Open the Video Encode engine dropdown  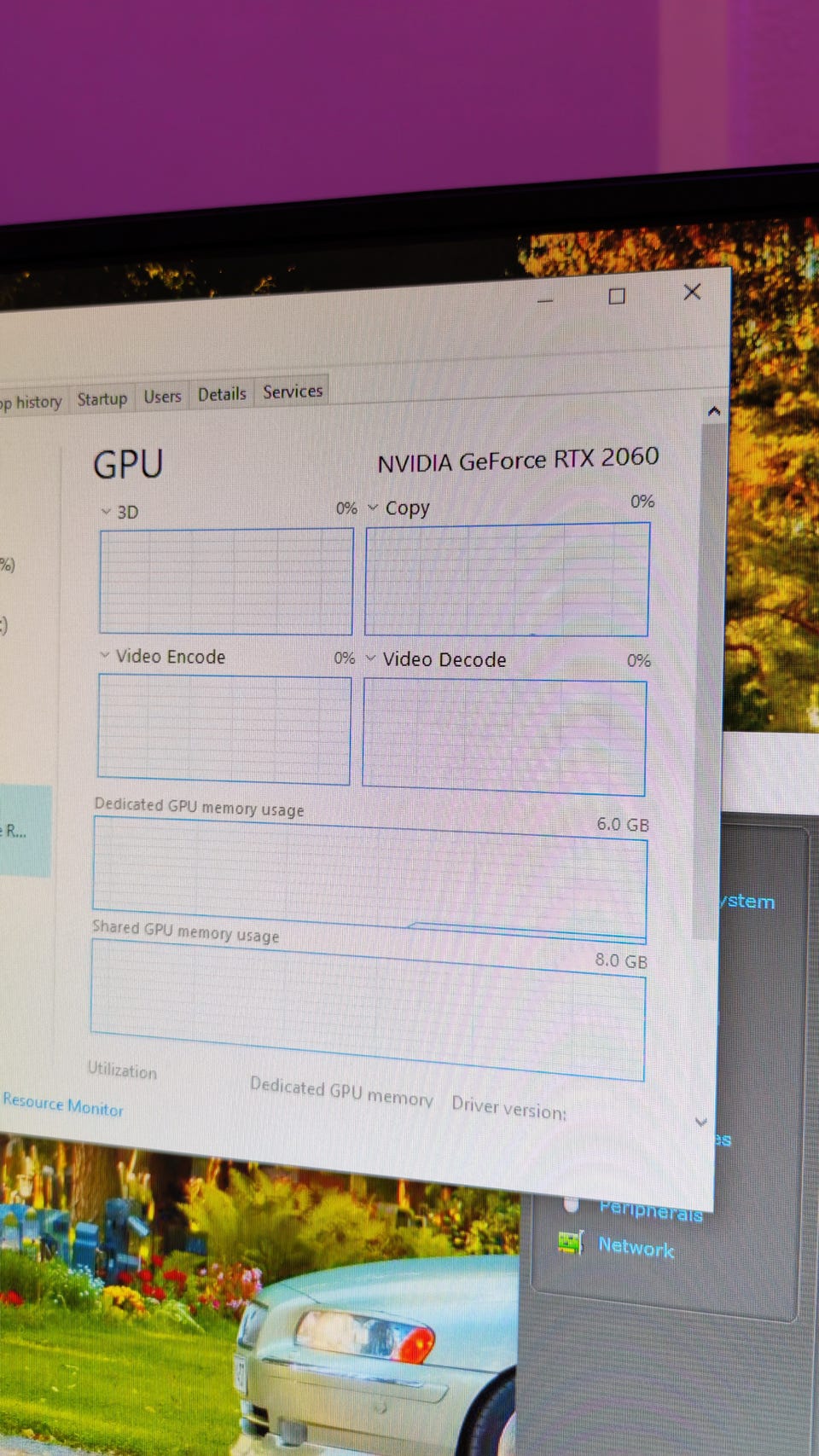(x=105, y=655)
